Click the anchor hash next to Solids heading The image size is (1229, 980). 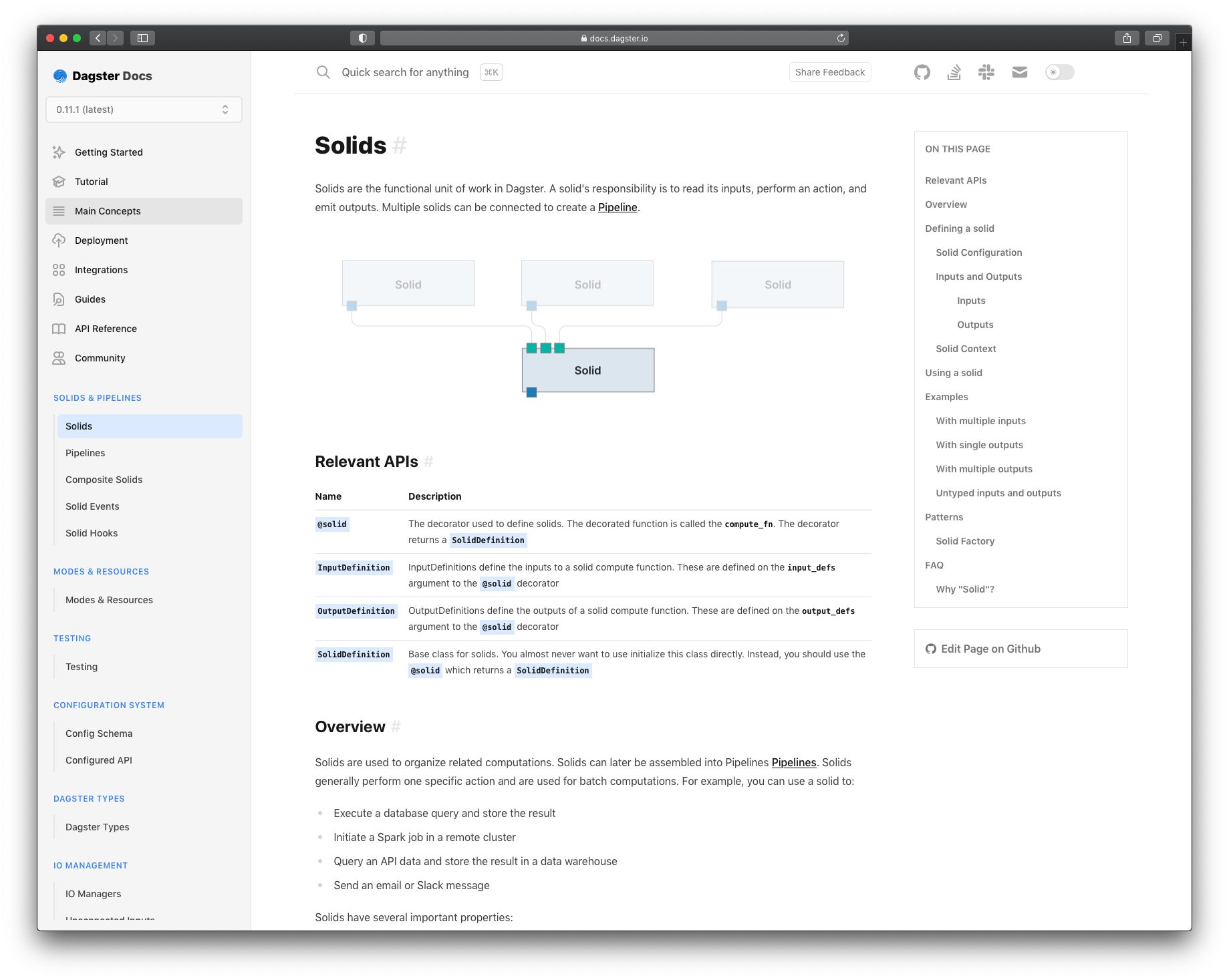[x=400, y=145]
